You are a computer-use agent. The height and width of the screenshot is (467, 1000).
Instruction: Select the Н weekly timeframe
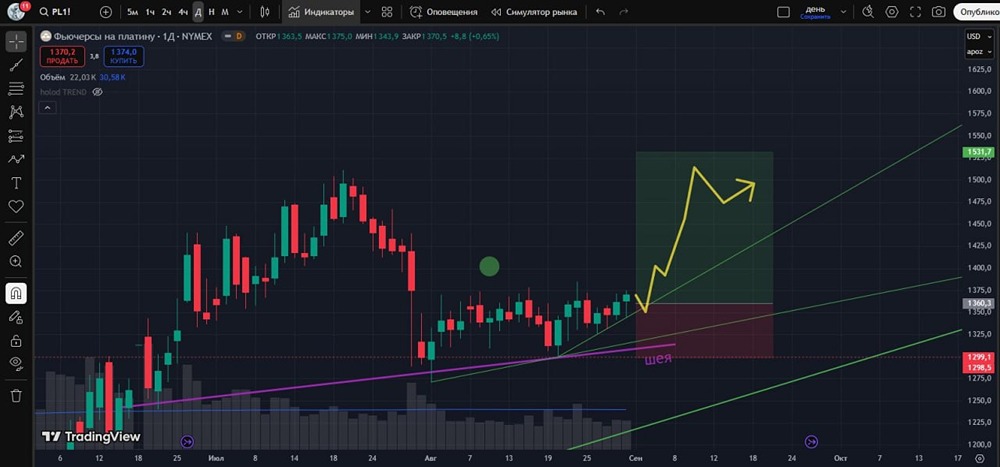point(212,12)
